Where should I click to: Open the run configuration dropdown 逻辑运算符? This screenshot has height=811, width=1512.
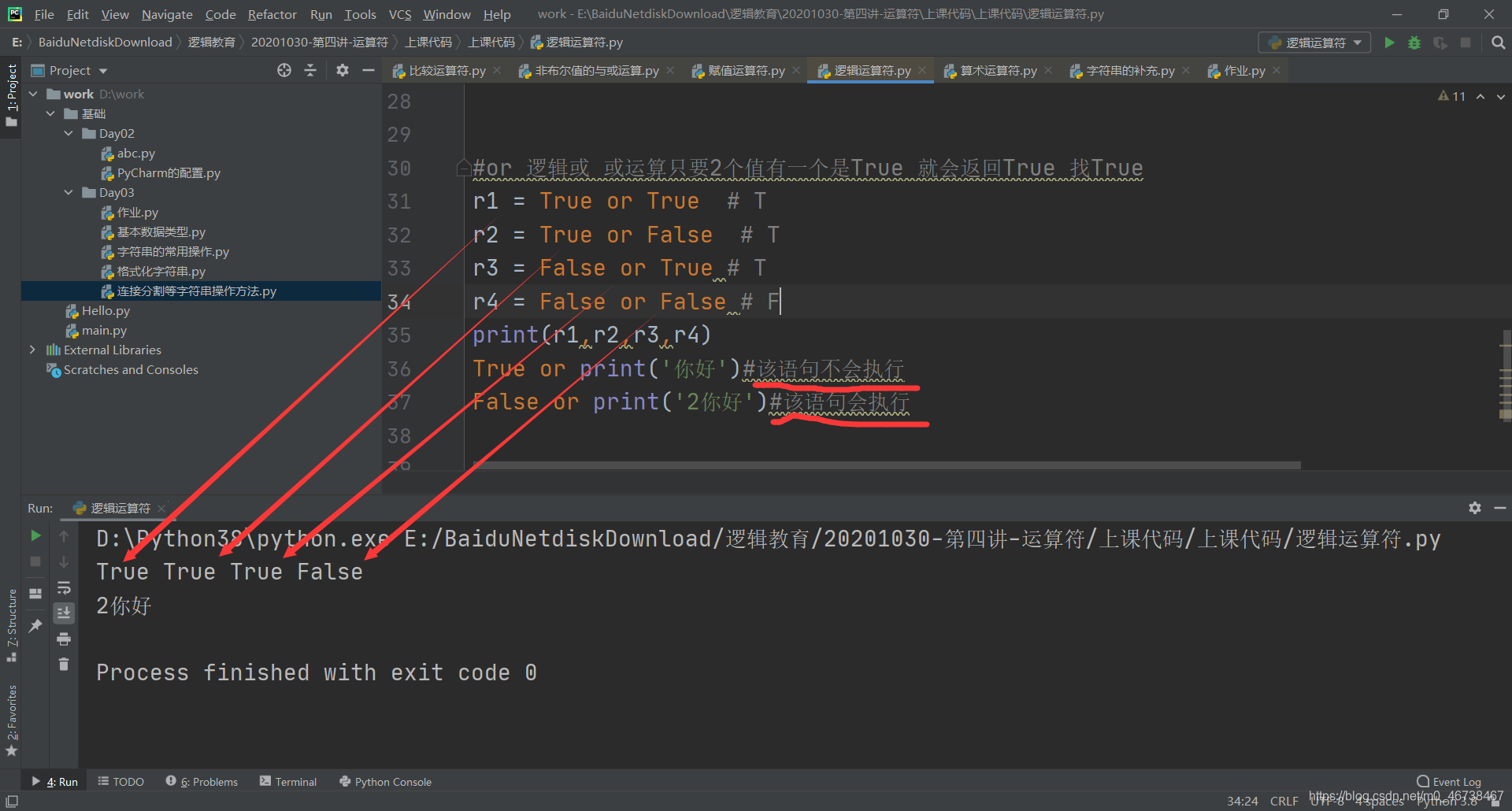point(1314,43)
